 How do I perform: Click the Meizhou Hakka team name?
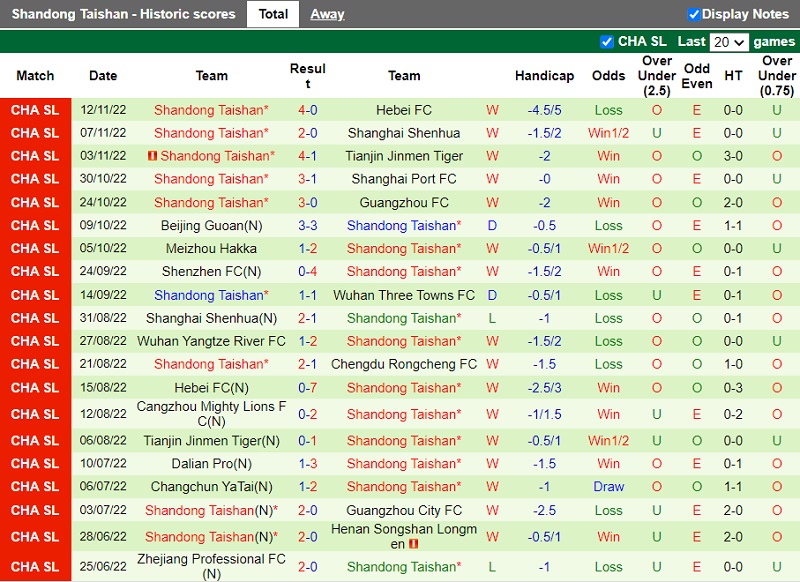(x=210, y=248)
